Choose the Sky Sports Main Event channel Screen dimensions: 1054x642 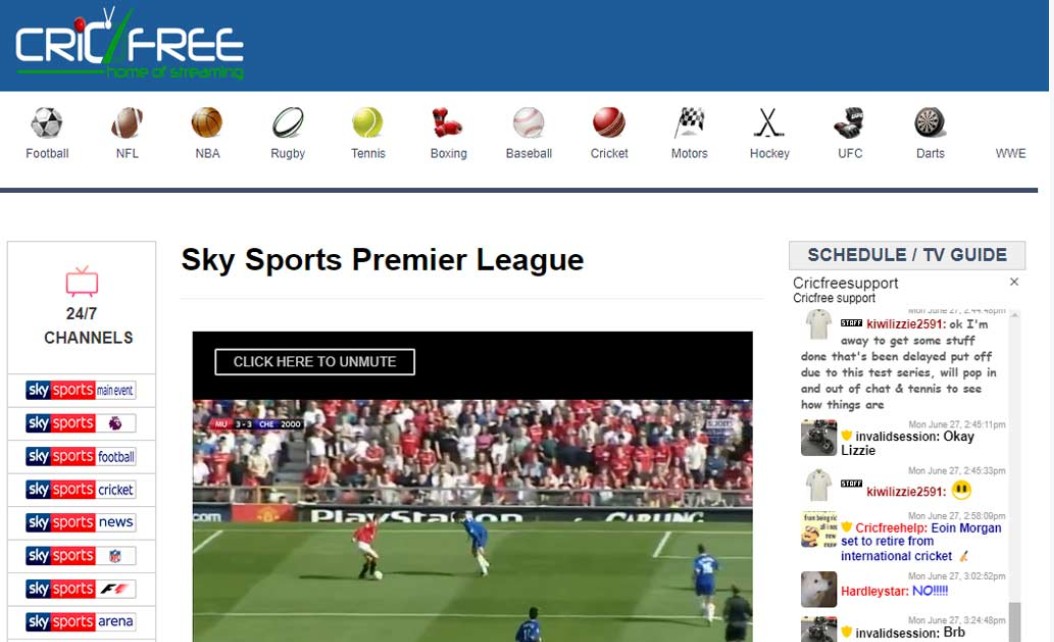(x=81, y=390)
